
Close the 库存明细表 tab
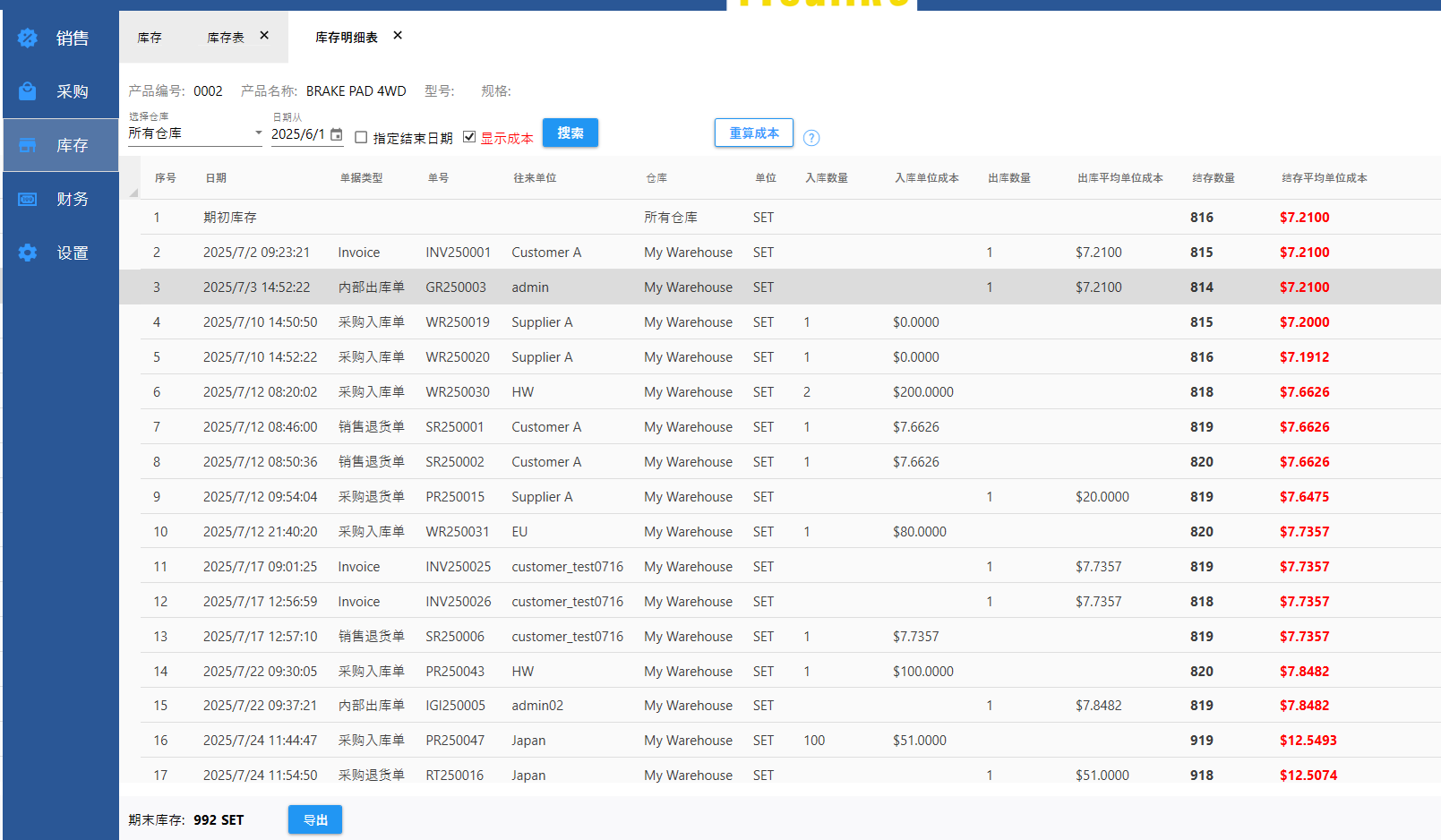click(x=398, y=36)
